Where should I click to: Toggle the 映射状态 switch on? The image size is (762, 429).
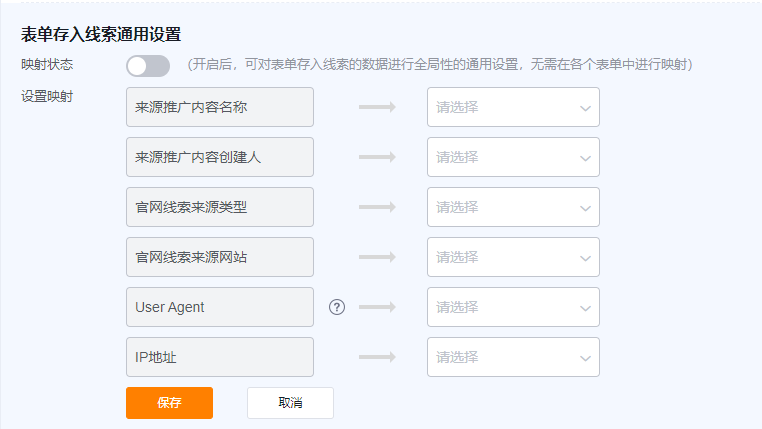[x=148, y=66]
